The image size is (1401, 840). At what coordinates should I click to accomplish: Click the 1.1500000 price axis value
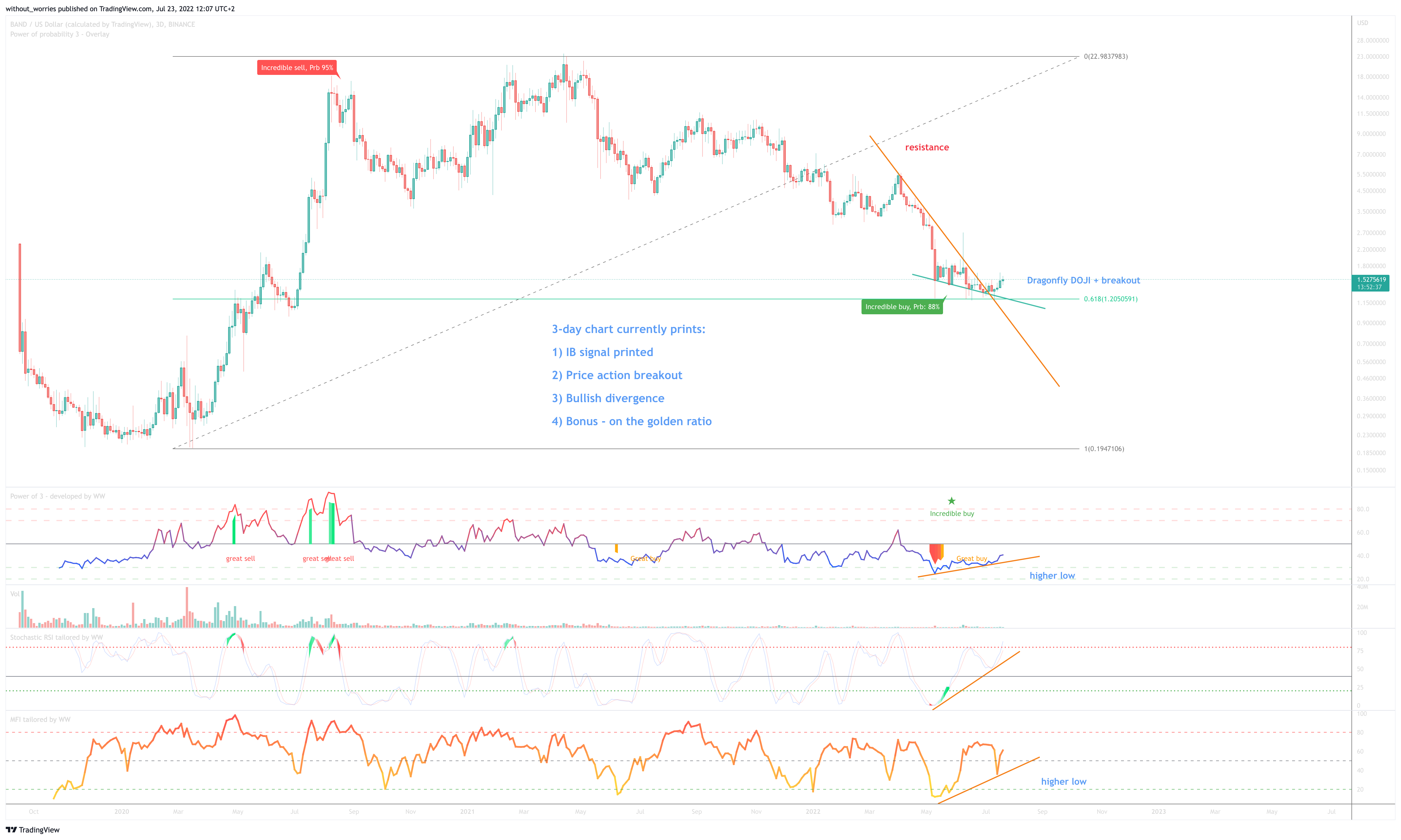(1372, 303)
